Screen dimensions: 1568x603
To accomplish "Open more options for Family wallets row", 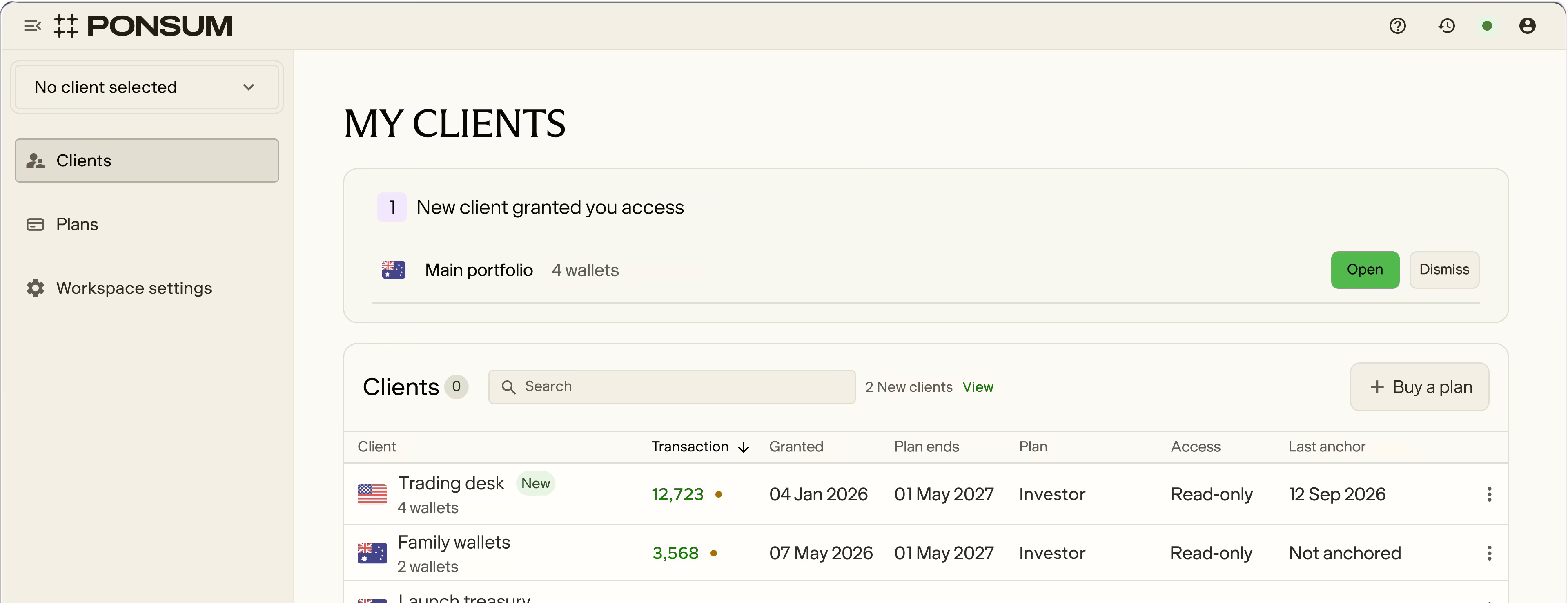I will (x=1490, y=554).
